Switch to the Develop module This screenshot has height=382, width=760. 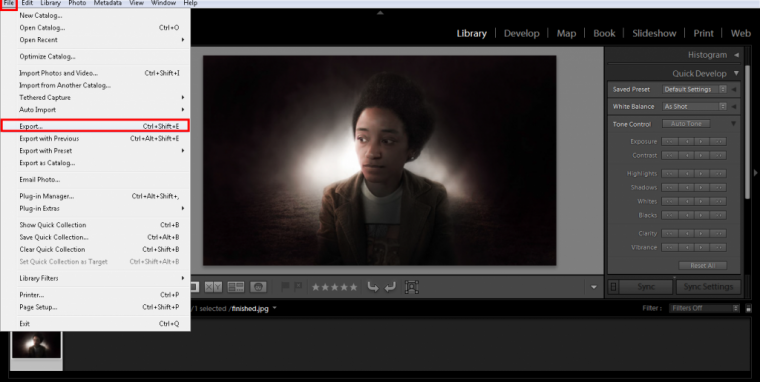522,33
